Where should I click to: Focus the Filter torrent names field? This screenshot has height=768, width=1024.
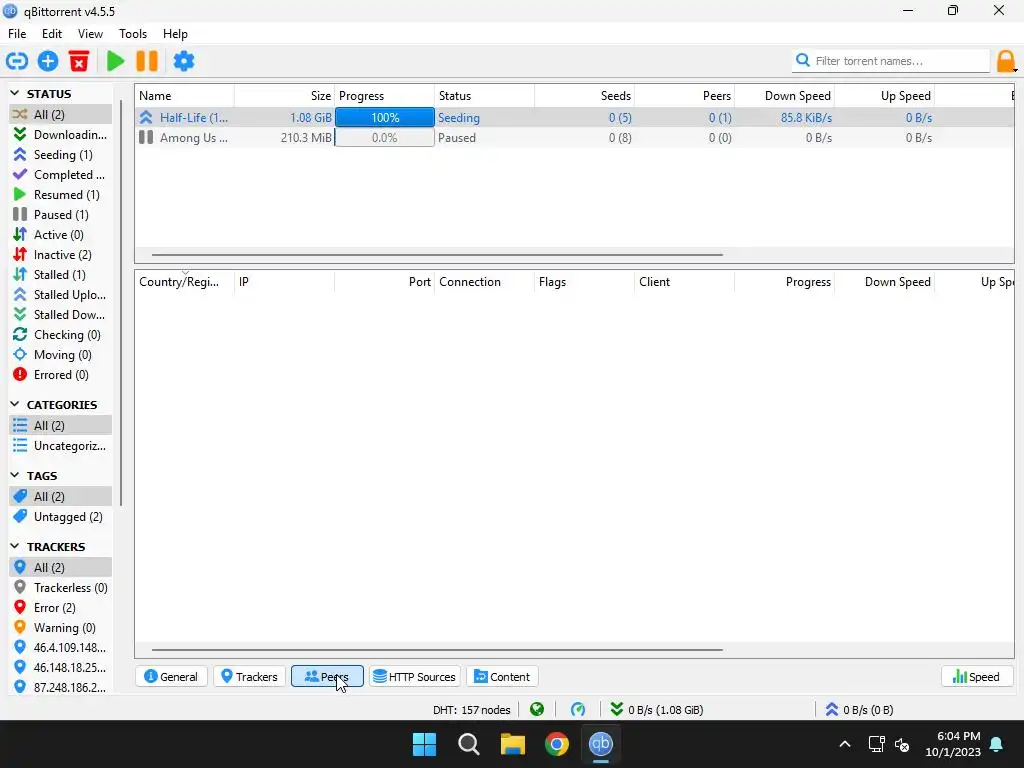[891, 61]
